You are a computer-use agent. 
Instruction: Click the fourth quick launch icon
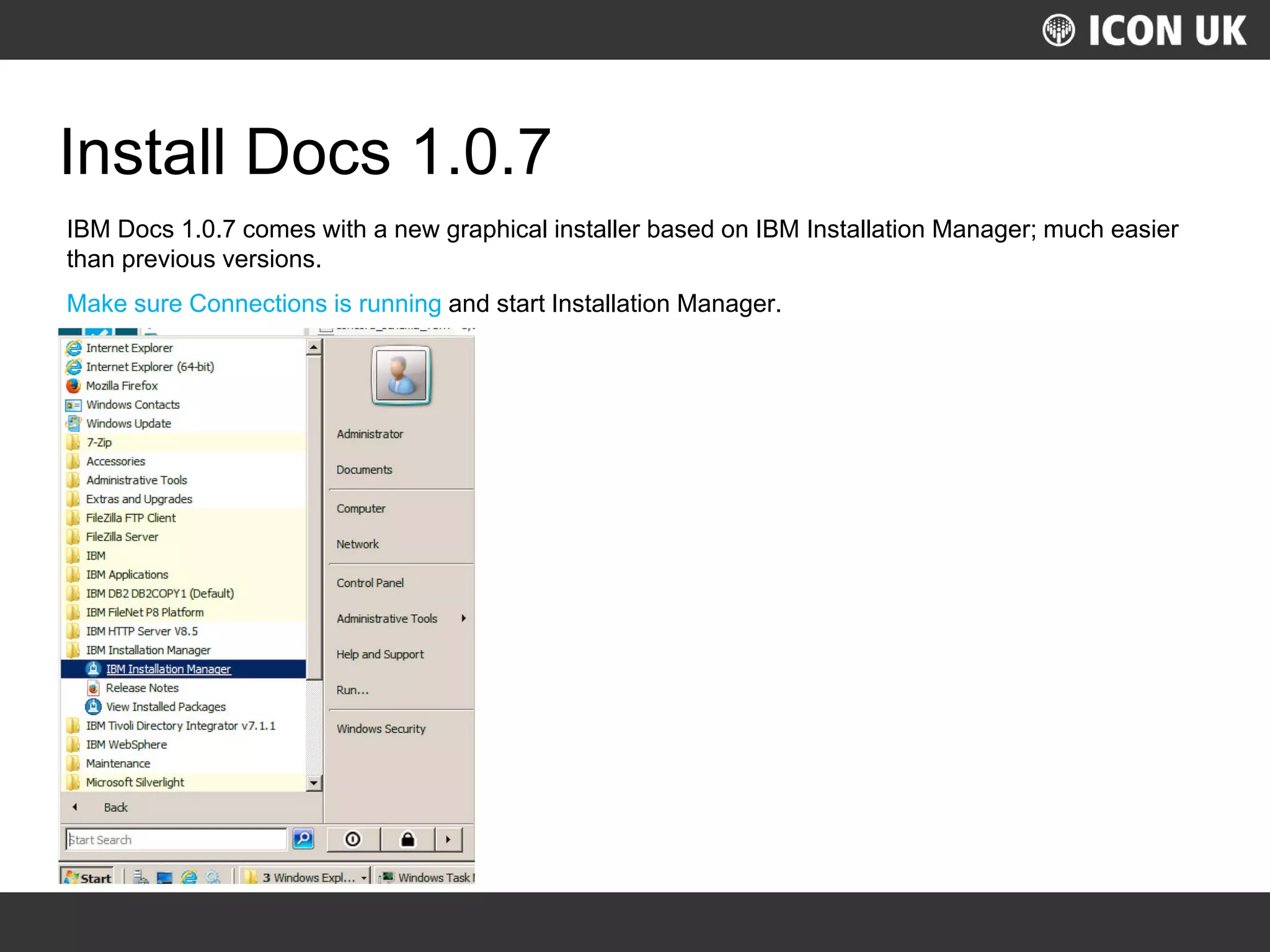[213, 877]
